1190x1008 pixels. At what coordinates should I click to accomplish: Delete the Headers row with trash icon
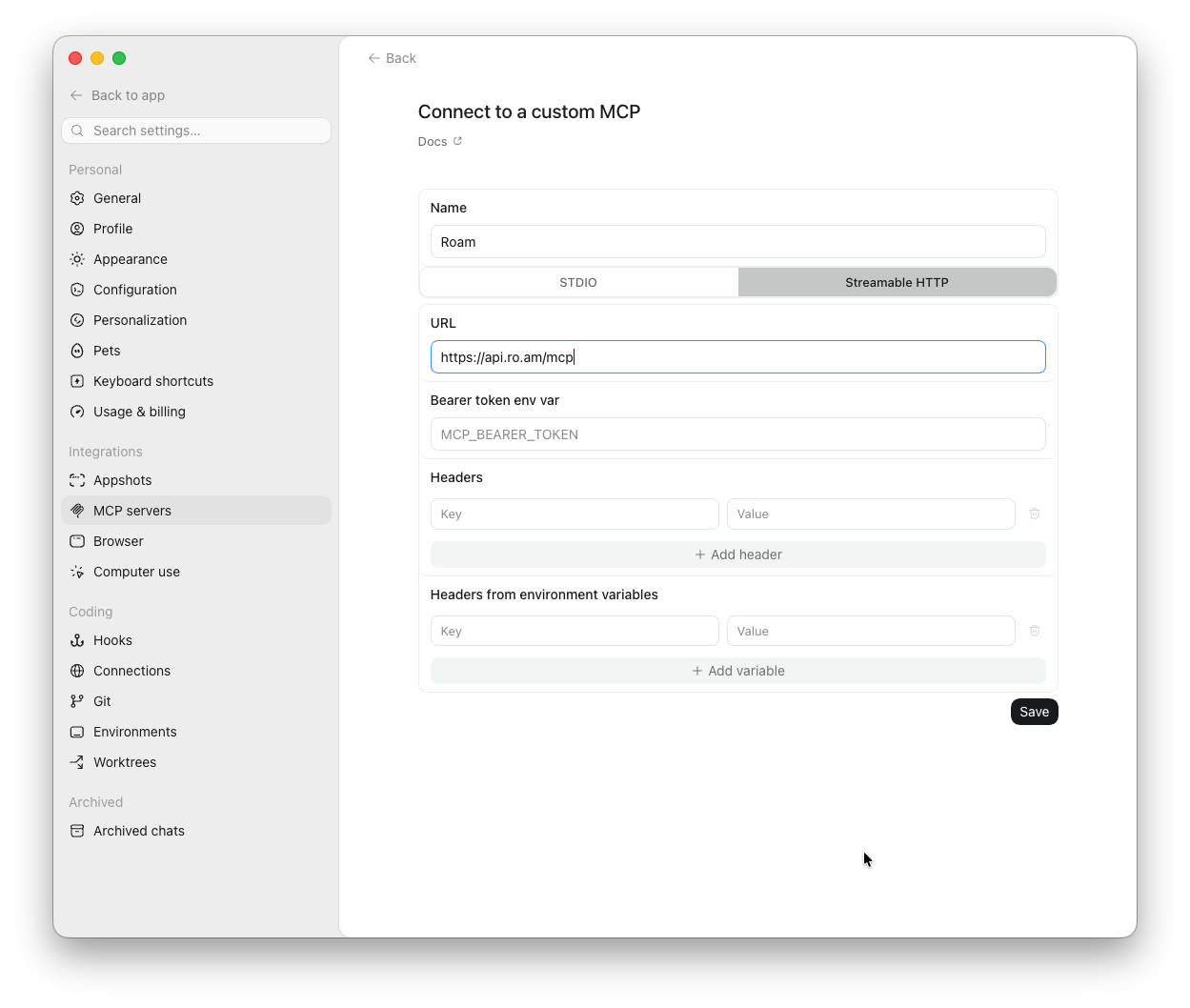point(1035,514)
